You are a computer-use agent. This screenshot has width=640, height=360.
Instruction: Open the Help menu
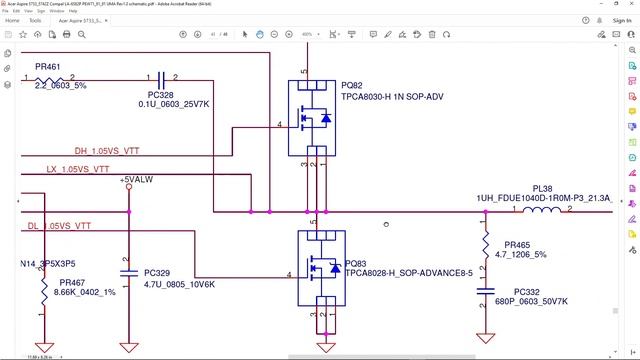(x=73, y=11)
